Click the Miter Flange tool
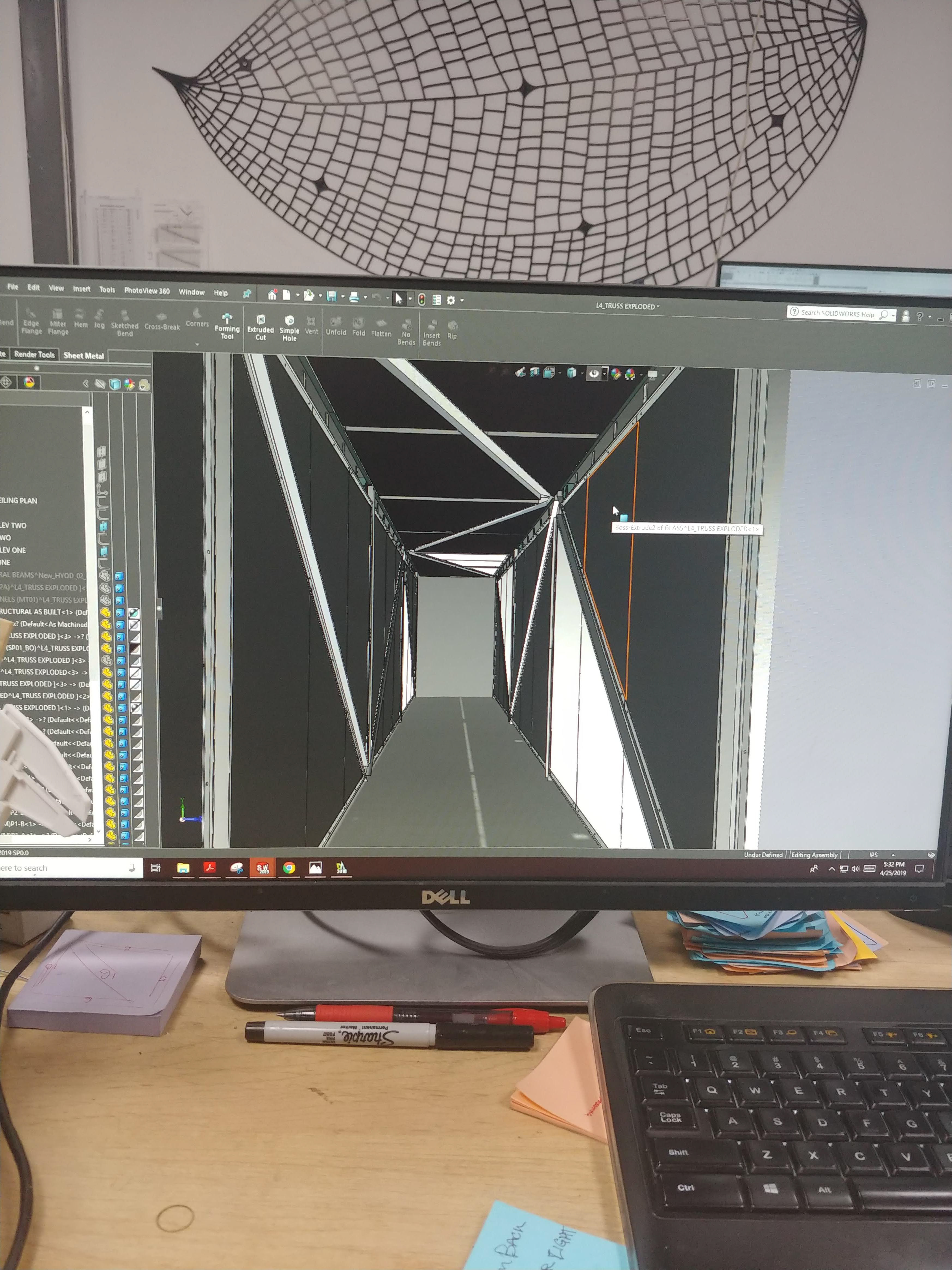The image size is (952, 1270). [58, 322]
